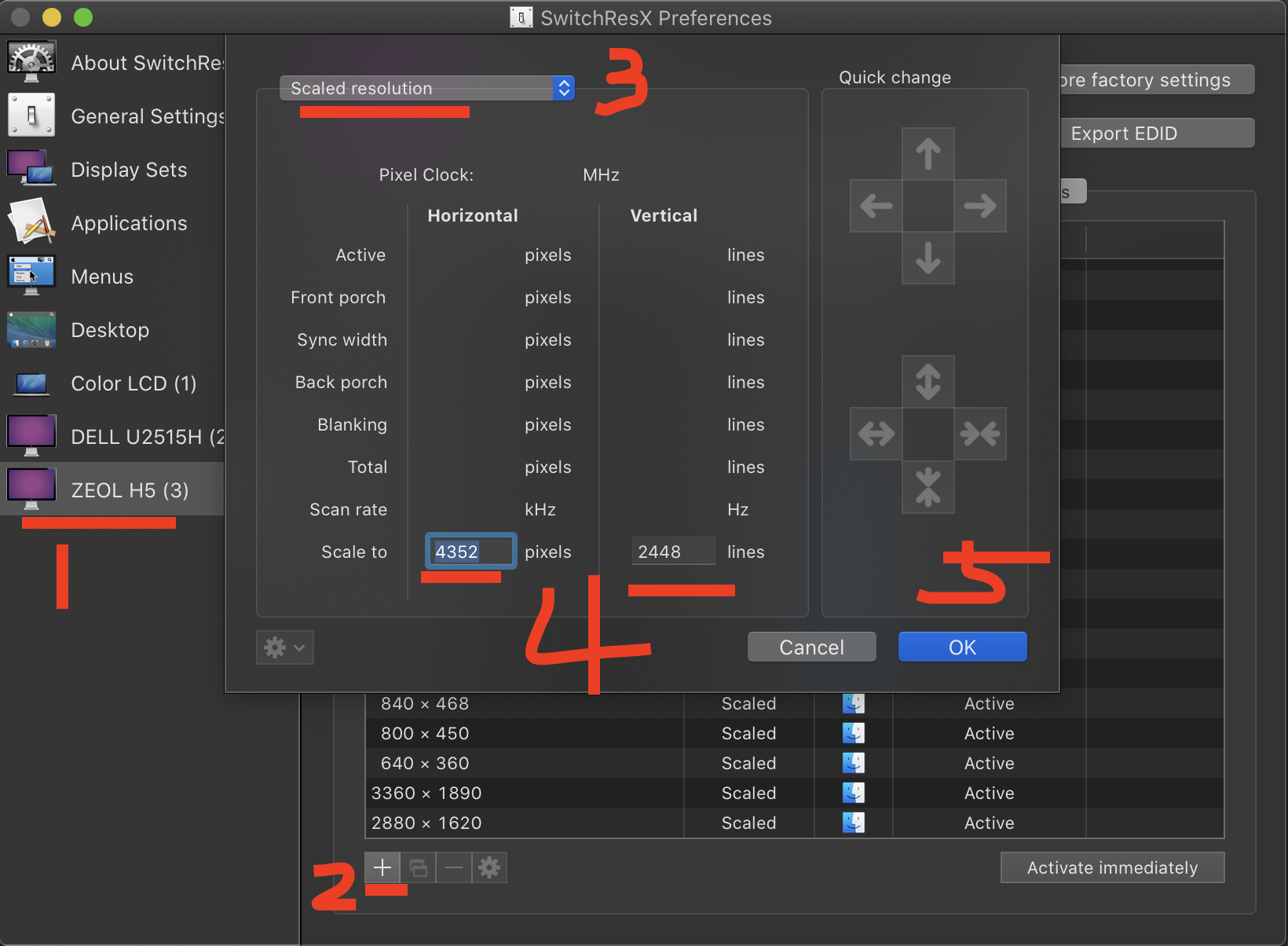The width and height of the screenshot is (1288, 946).
Task: Click the minus button to remove resolution
Action: (454, 867)
